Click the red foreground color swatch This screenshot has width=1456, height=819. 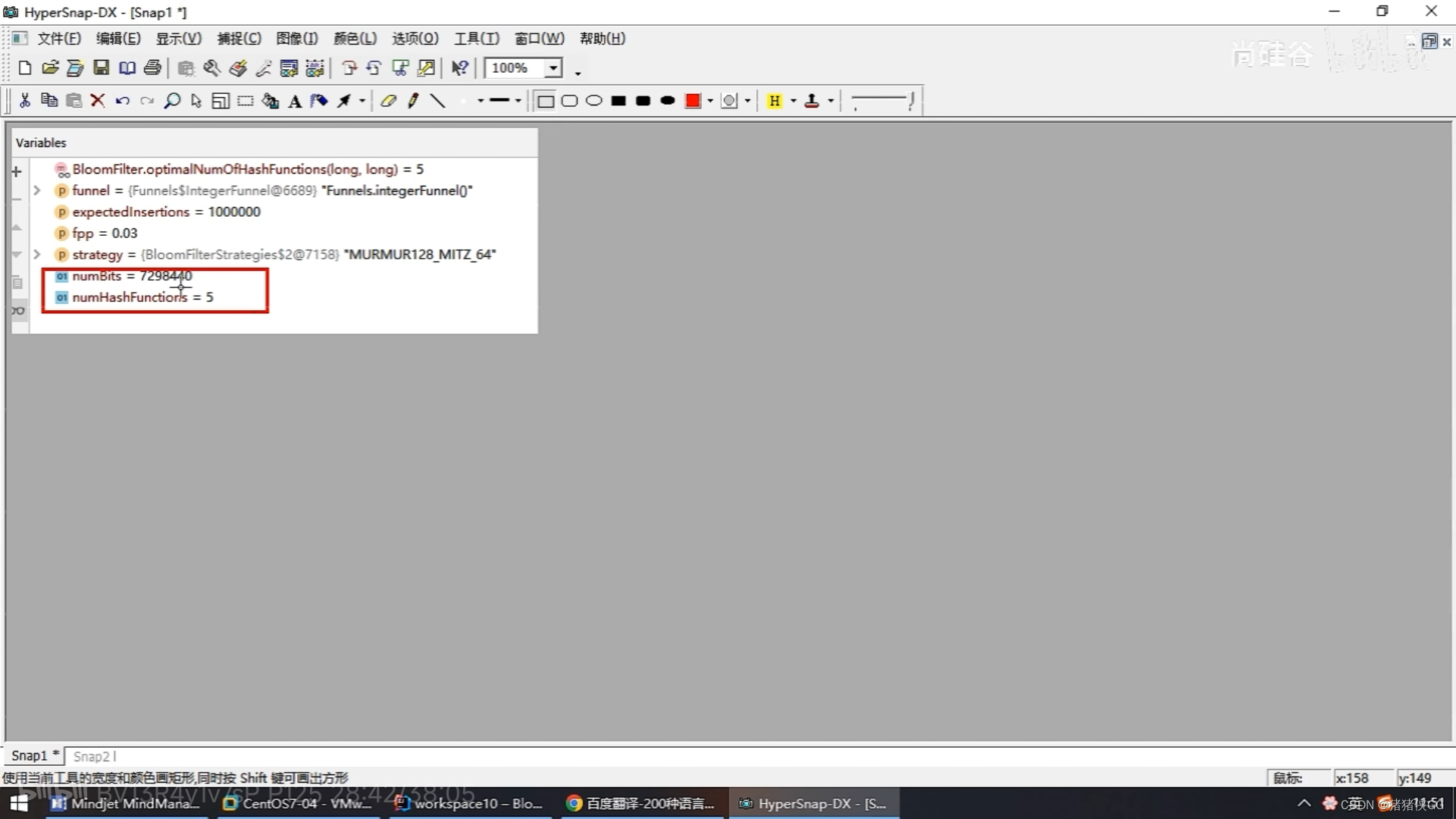[693, 101]
